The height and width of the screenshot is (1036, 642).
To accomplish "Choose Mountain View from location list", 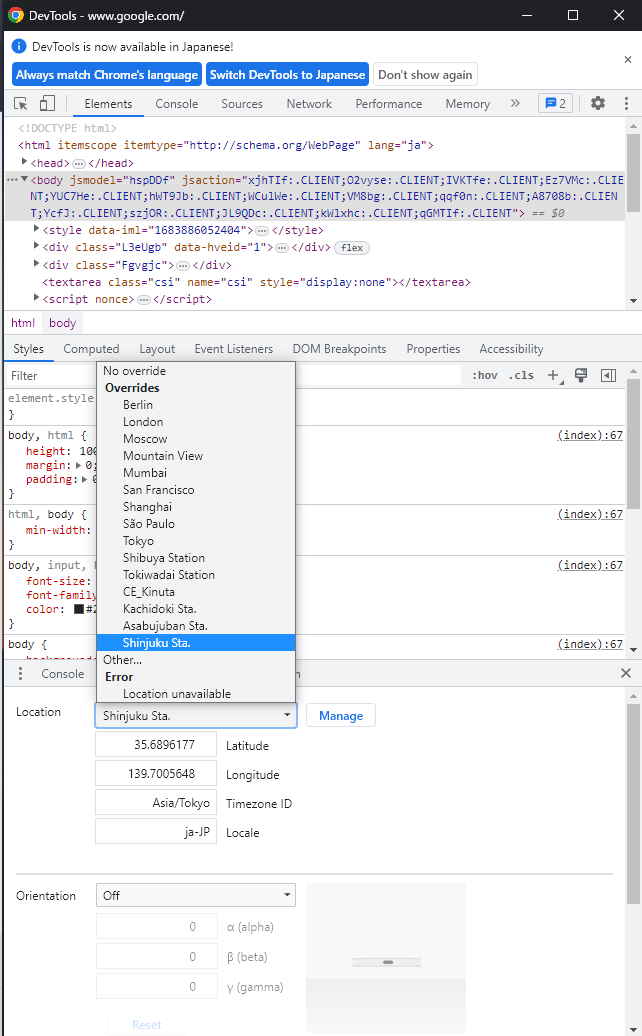I will (196, 456).
